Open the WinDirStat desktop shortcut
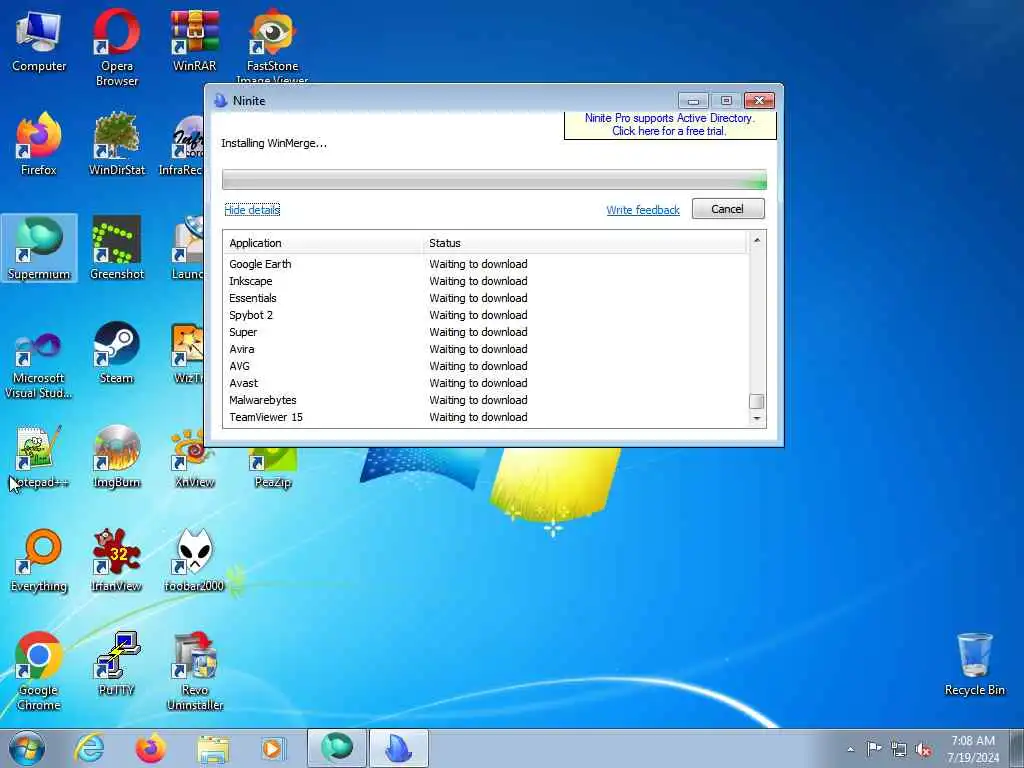The width and height of the screenshot is (1024, 768). pos(116,144)
